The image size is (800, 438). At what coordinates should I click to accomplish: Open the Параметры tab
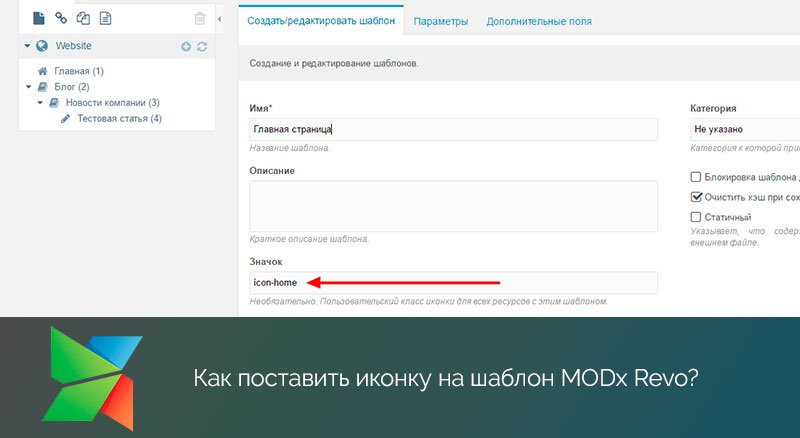point(441,21)
